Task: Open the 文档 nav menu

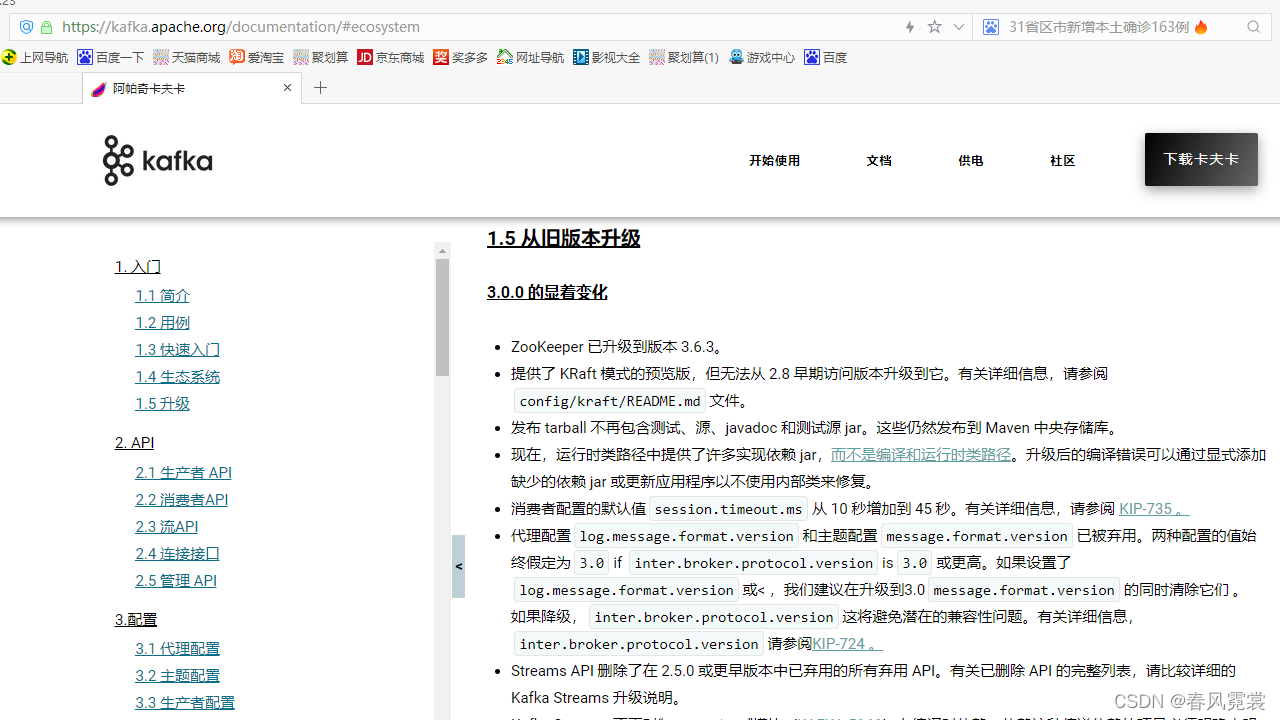Action: (x=879, y=160)
